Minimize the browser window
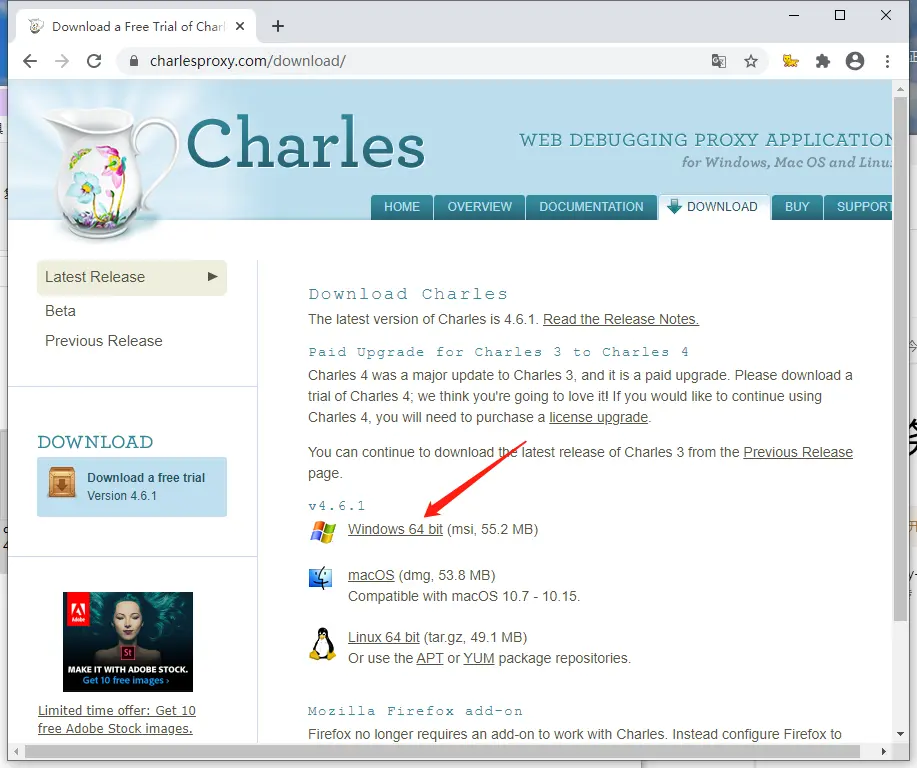Viewport: 917px width, 768px height. (x=794, y=15)
